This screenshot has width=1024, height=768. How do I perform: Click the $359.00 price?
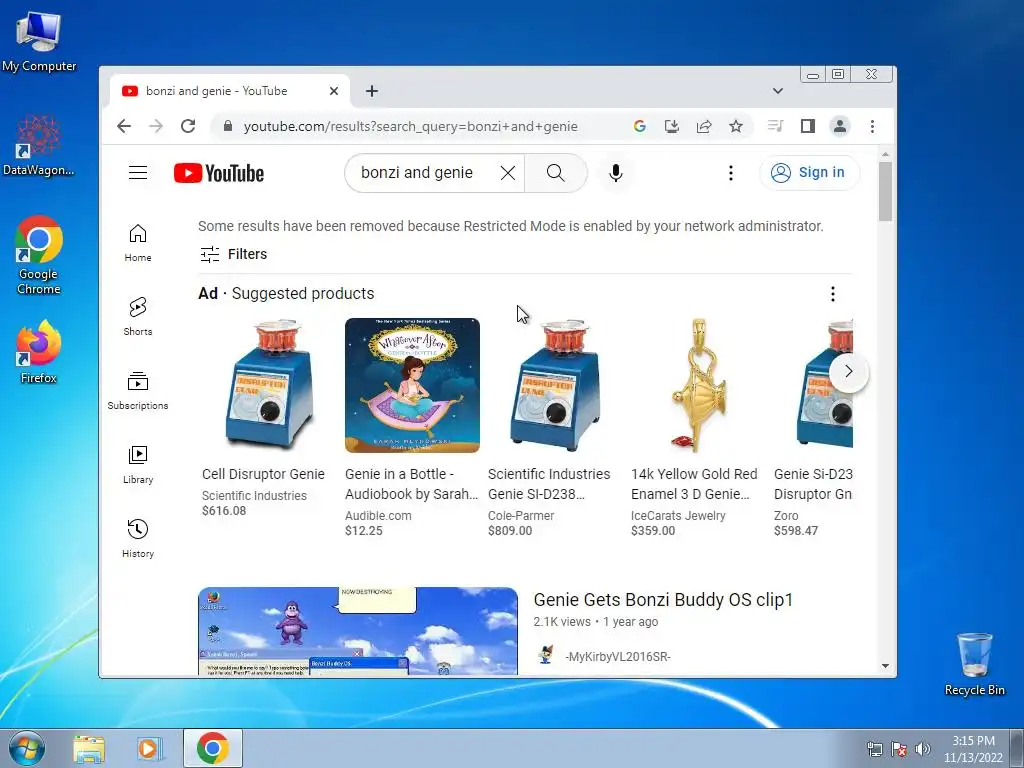[653, 530]
